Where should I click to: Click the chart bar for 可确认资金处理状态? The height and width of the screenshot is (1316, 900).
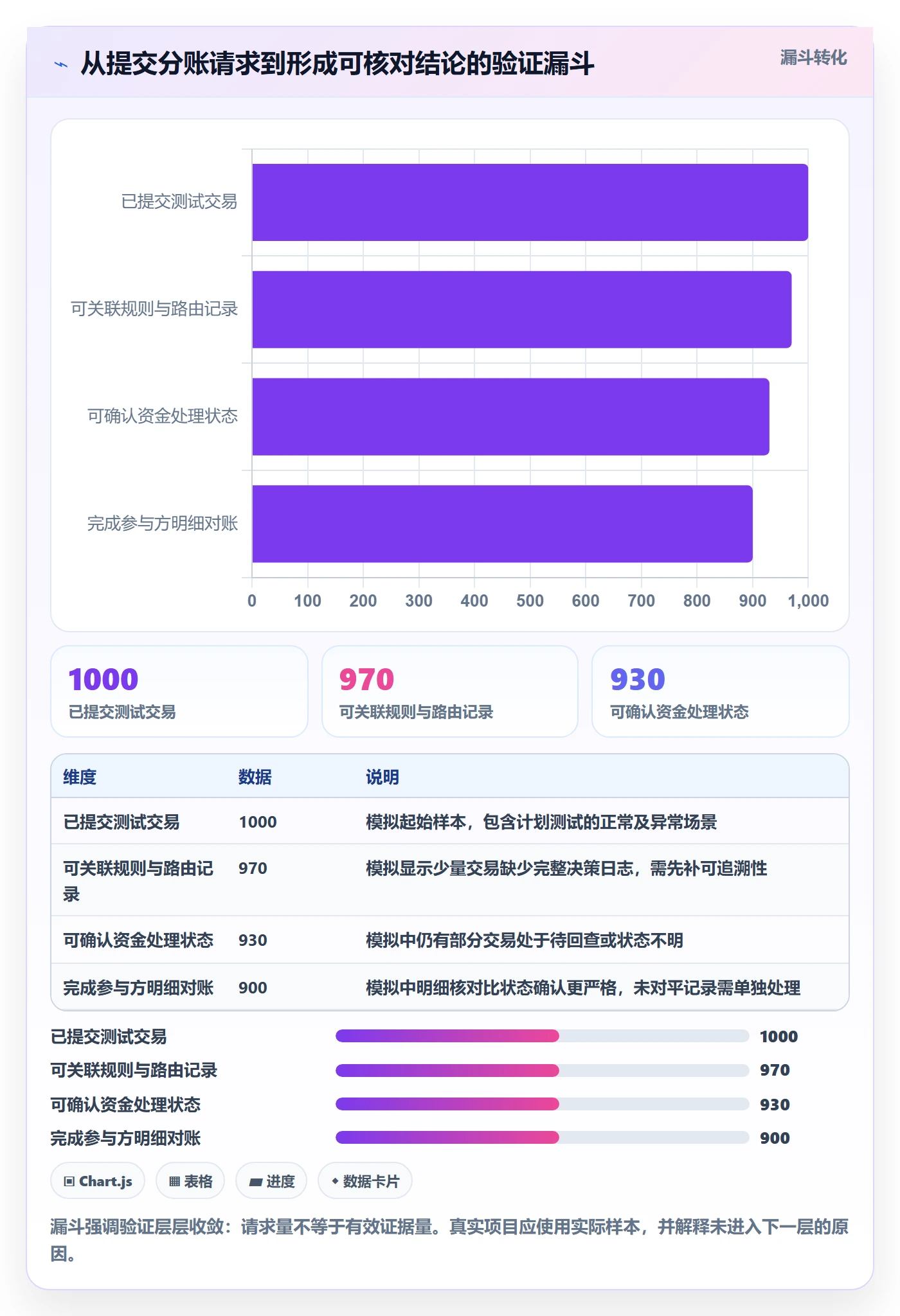tap(510, 416)
